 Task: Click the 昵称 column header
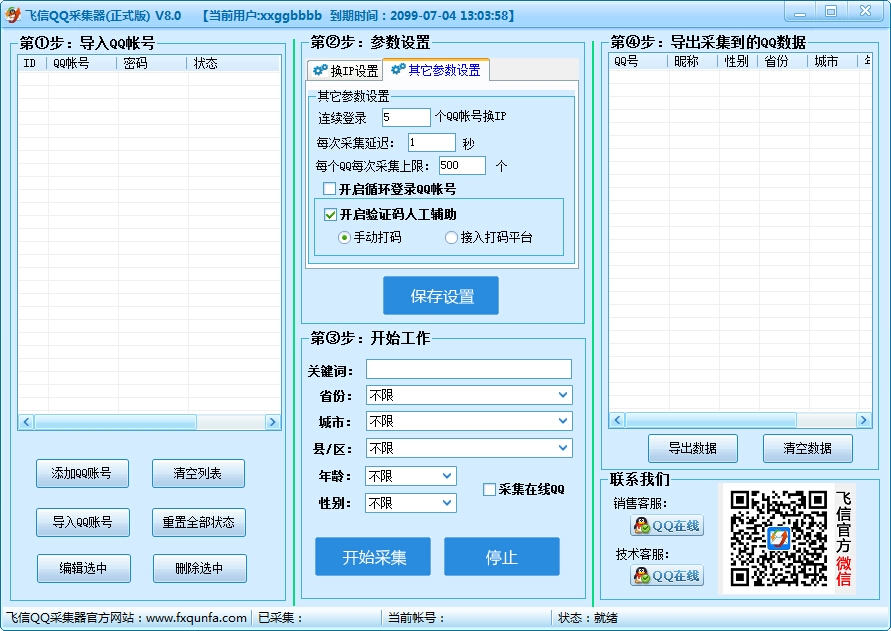(693, 61)
